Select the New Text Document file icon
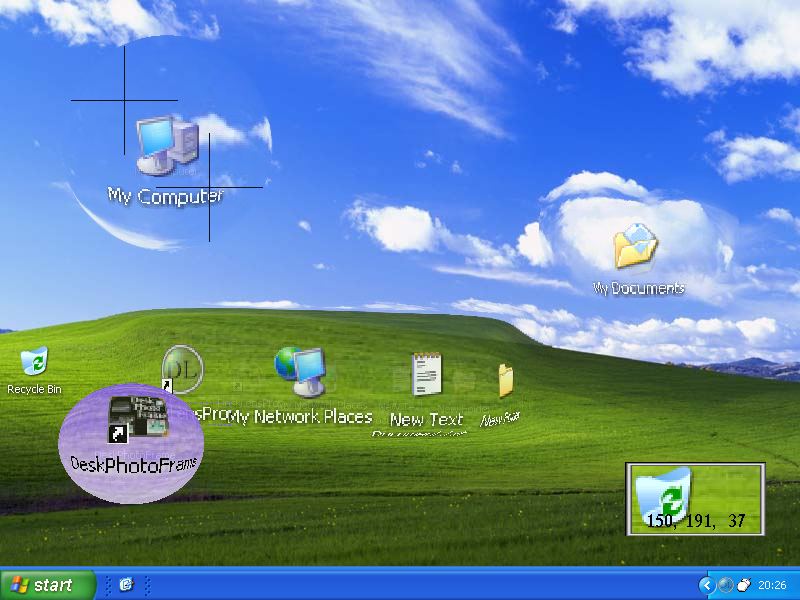Viewport: 800px width, 600px height. click(426, 375)
